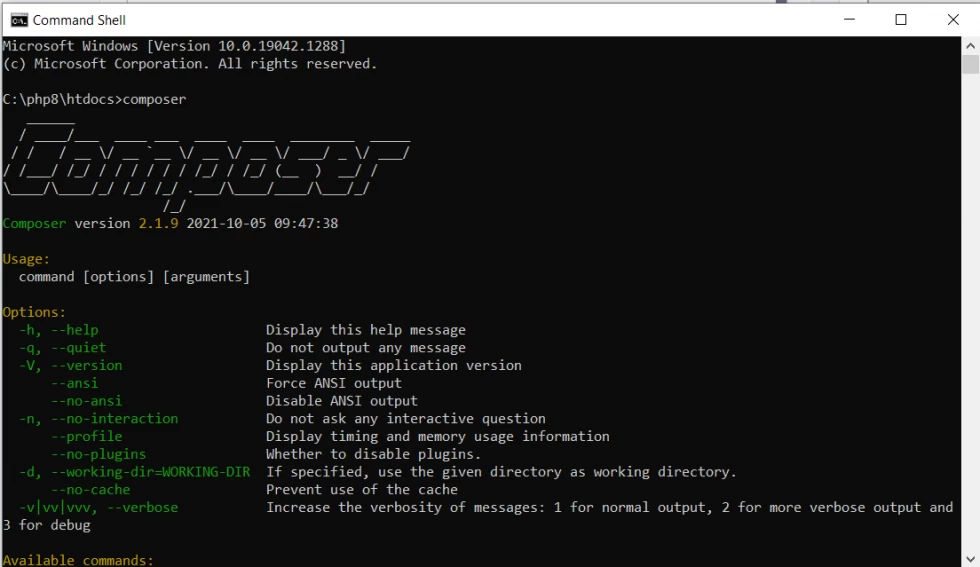Click the version number '2.1.9'
Screen dimensions: 980x567
158,223
